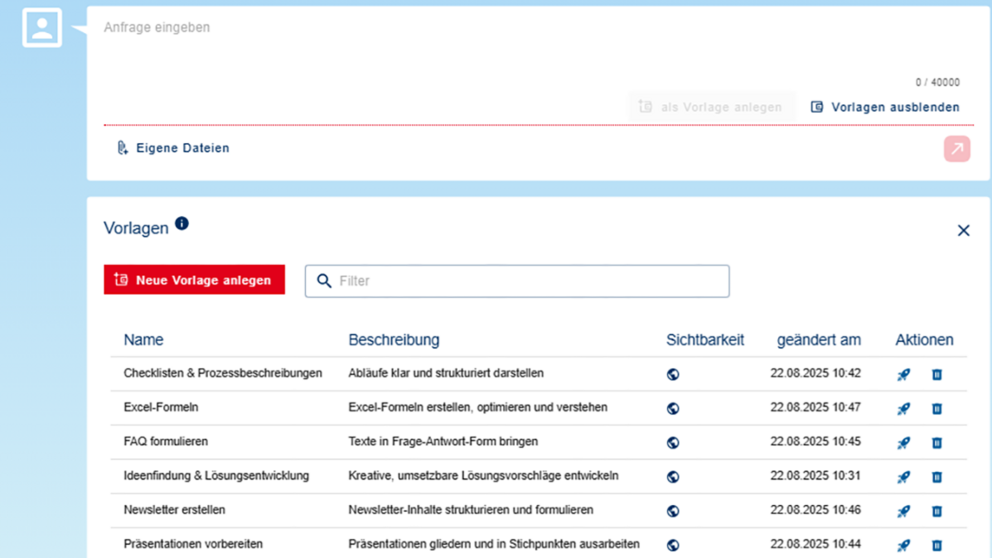992x558 pixels.
Task: Delete the Checklisten & Prozessbeschreibungen template
Action: click(937, 375)
